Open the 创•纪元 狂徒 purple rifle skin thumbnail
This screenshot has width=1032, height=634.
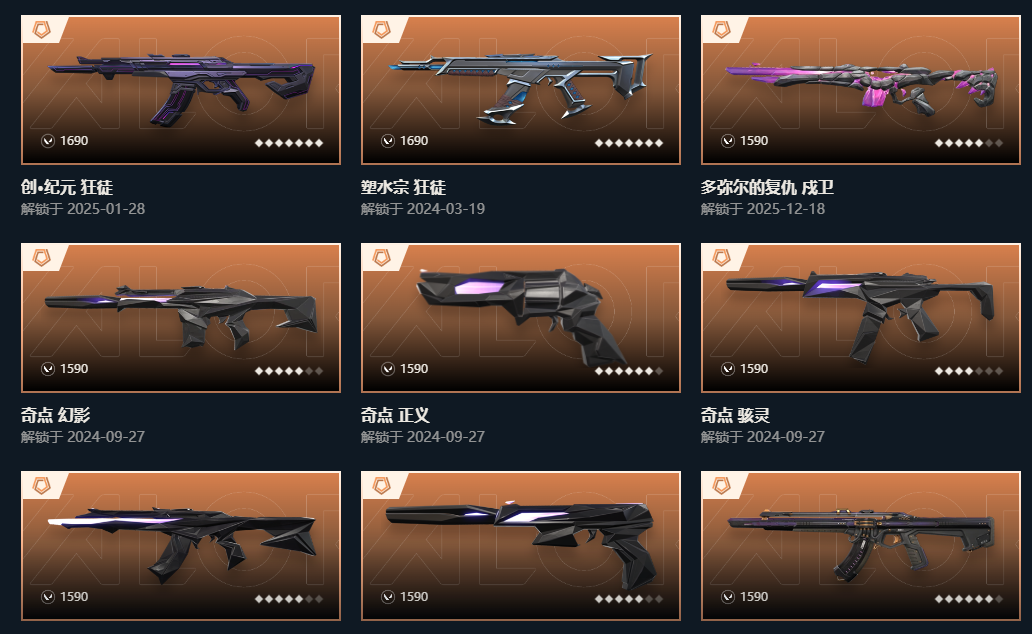pos(181,90)
